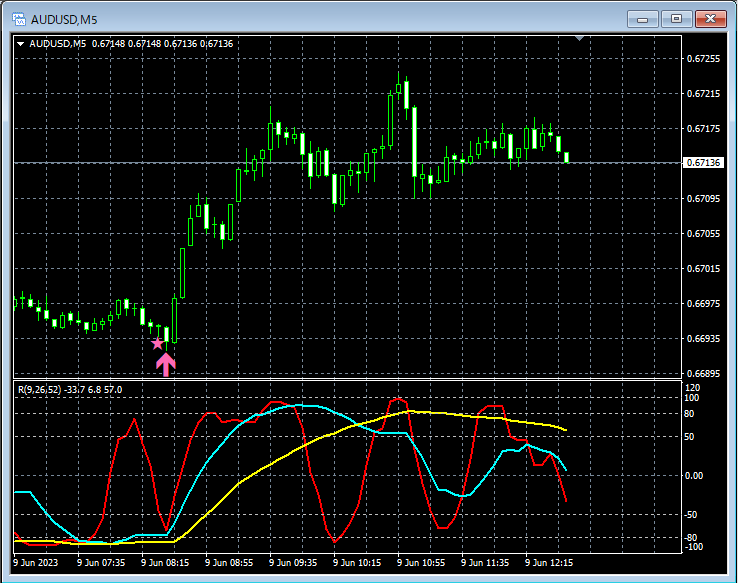739x583 pixels.
Task: Click price scale value 0.66895
Action: [x=703, y=374]
